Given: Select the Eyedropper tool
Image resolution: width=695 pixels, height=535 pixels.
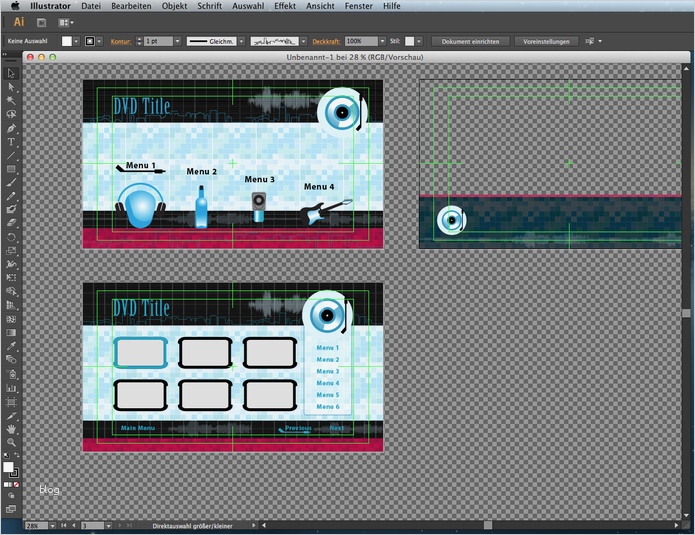Looking at the screenshot, I should pyautogui.click(x=11, y=346).
